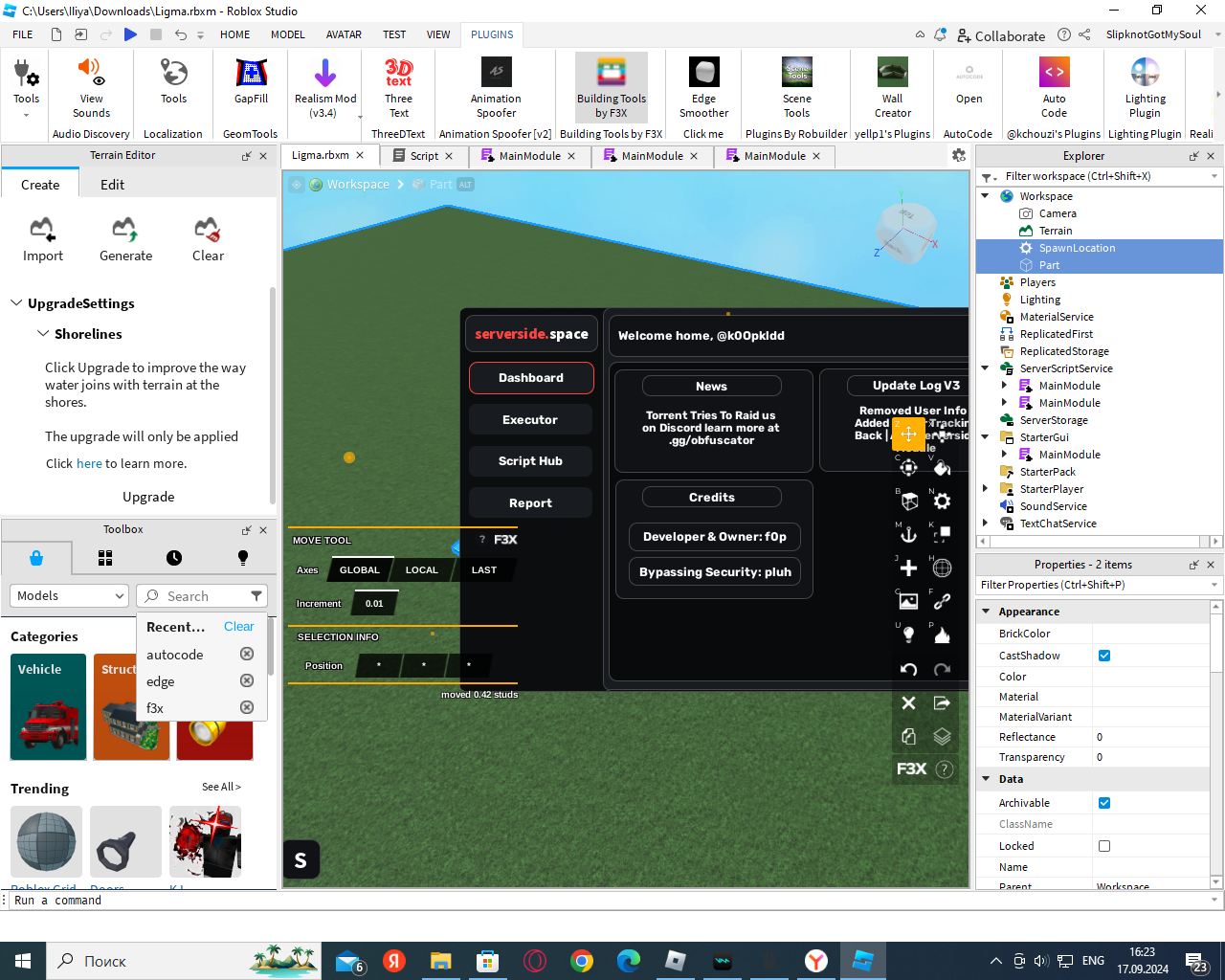Image resolution: width=1225 pixels, height=980 pixels.
Task: Open the Toolbox Recent clock tab
Action: (174, 558)
